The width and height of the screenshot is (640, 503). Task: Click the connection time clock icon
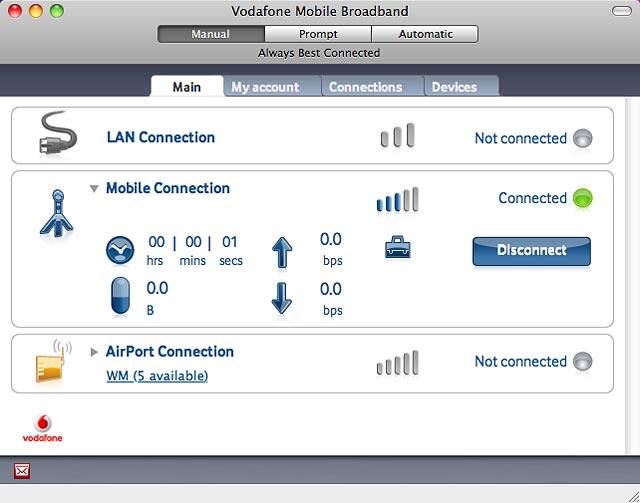120,250
